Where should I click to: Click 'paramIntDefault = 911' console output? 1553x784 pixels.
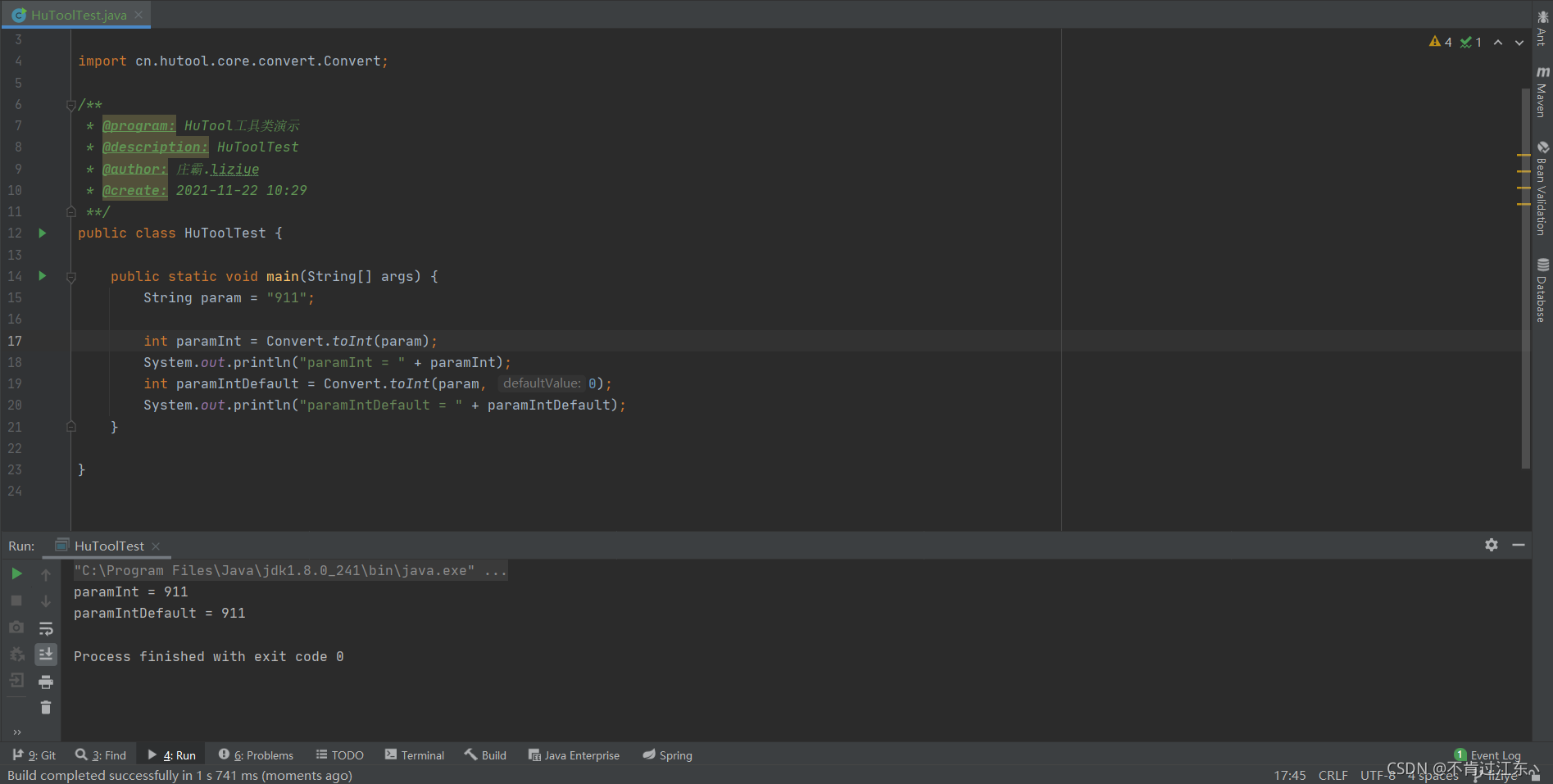159,613
